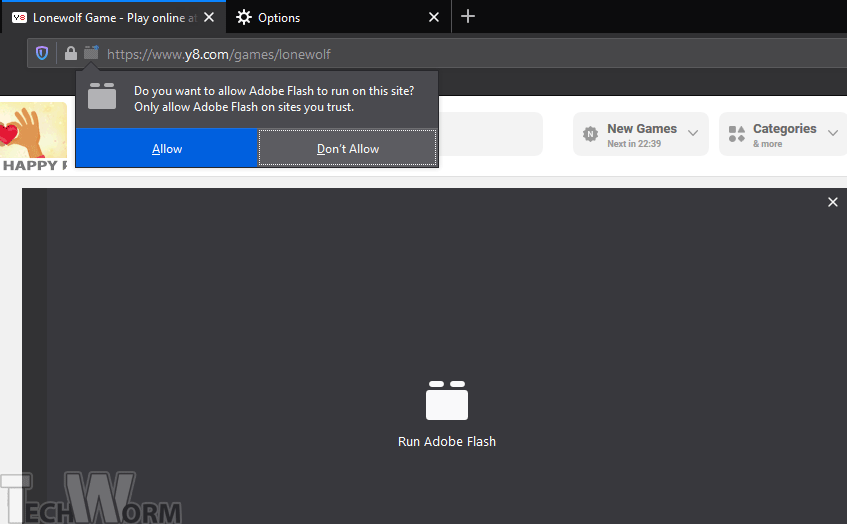Click the Run Adobe Flash label
This screenshot has width=847, height=524.
447,441
